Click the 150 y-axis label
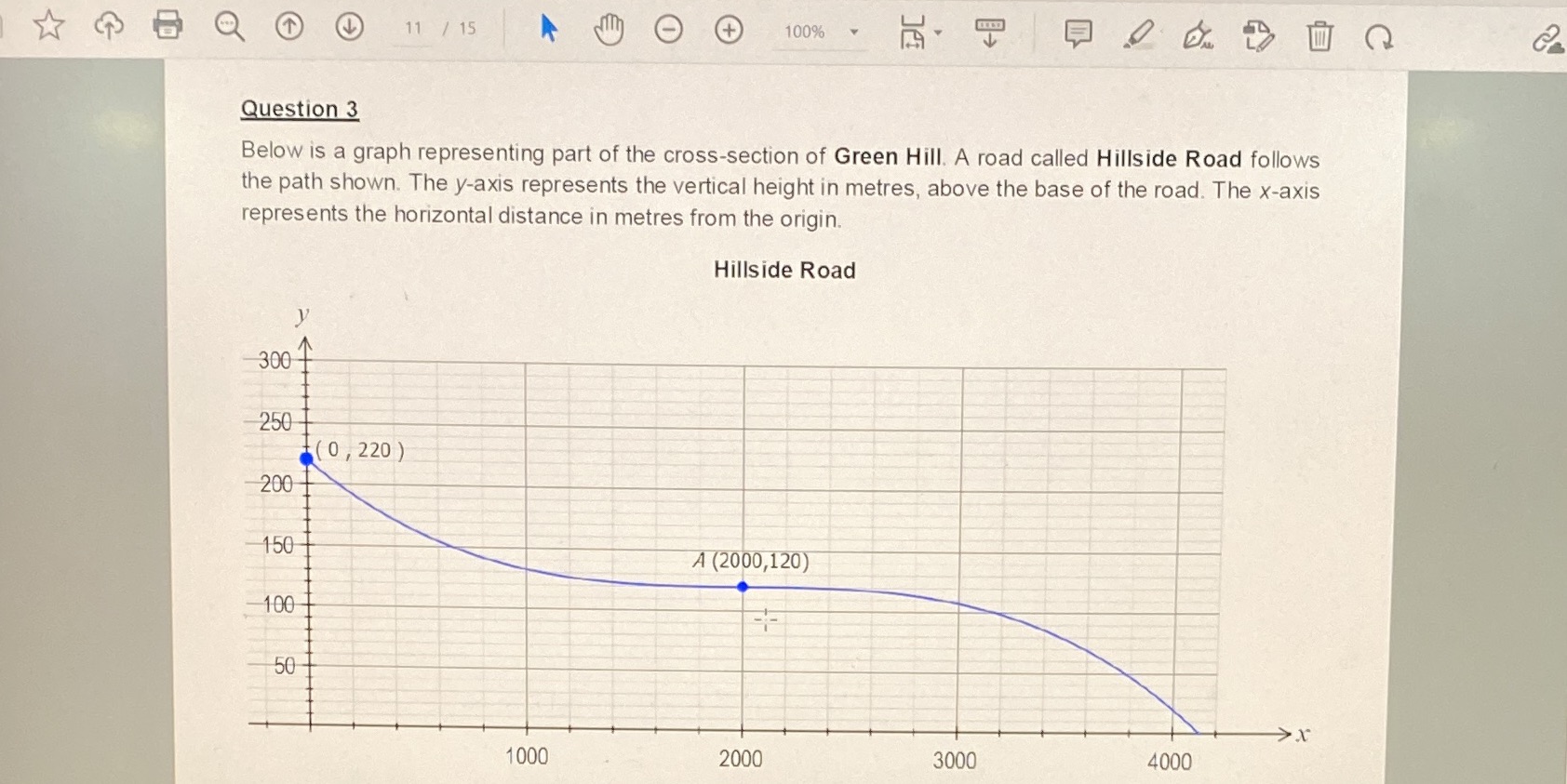This screenshot has width=1567, height=784. coord(277,545)
